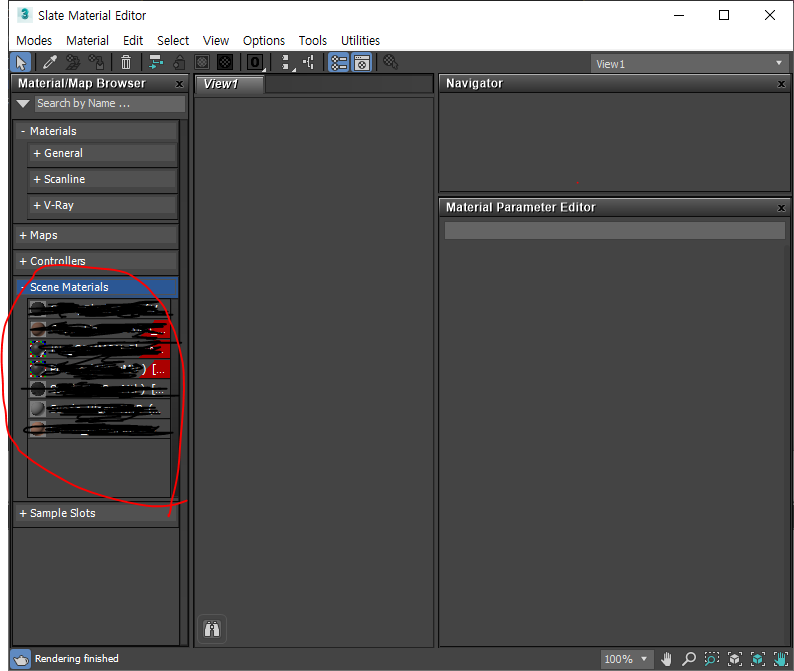
Task: Expand the Controllers group
Action: [96, 261]
